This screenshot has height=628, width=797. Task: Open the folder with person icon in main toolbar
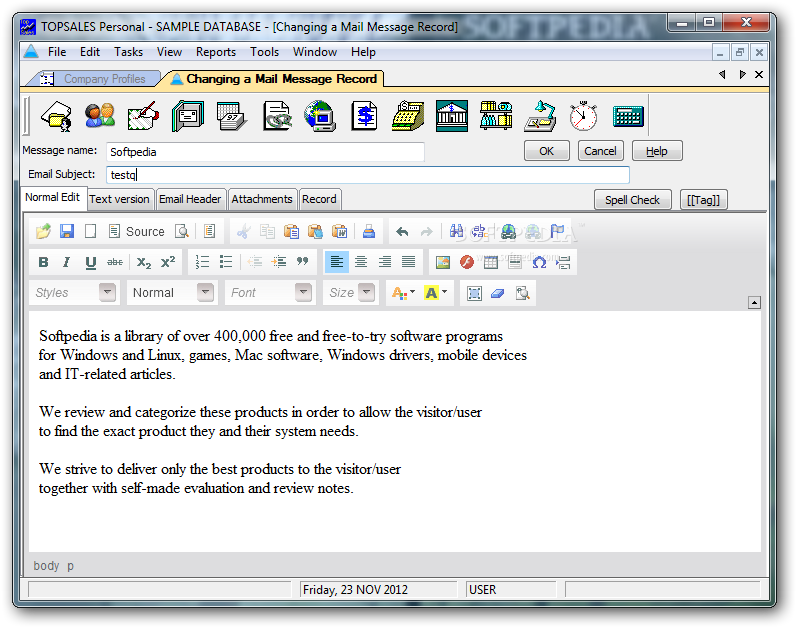pos(56,116)
